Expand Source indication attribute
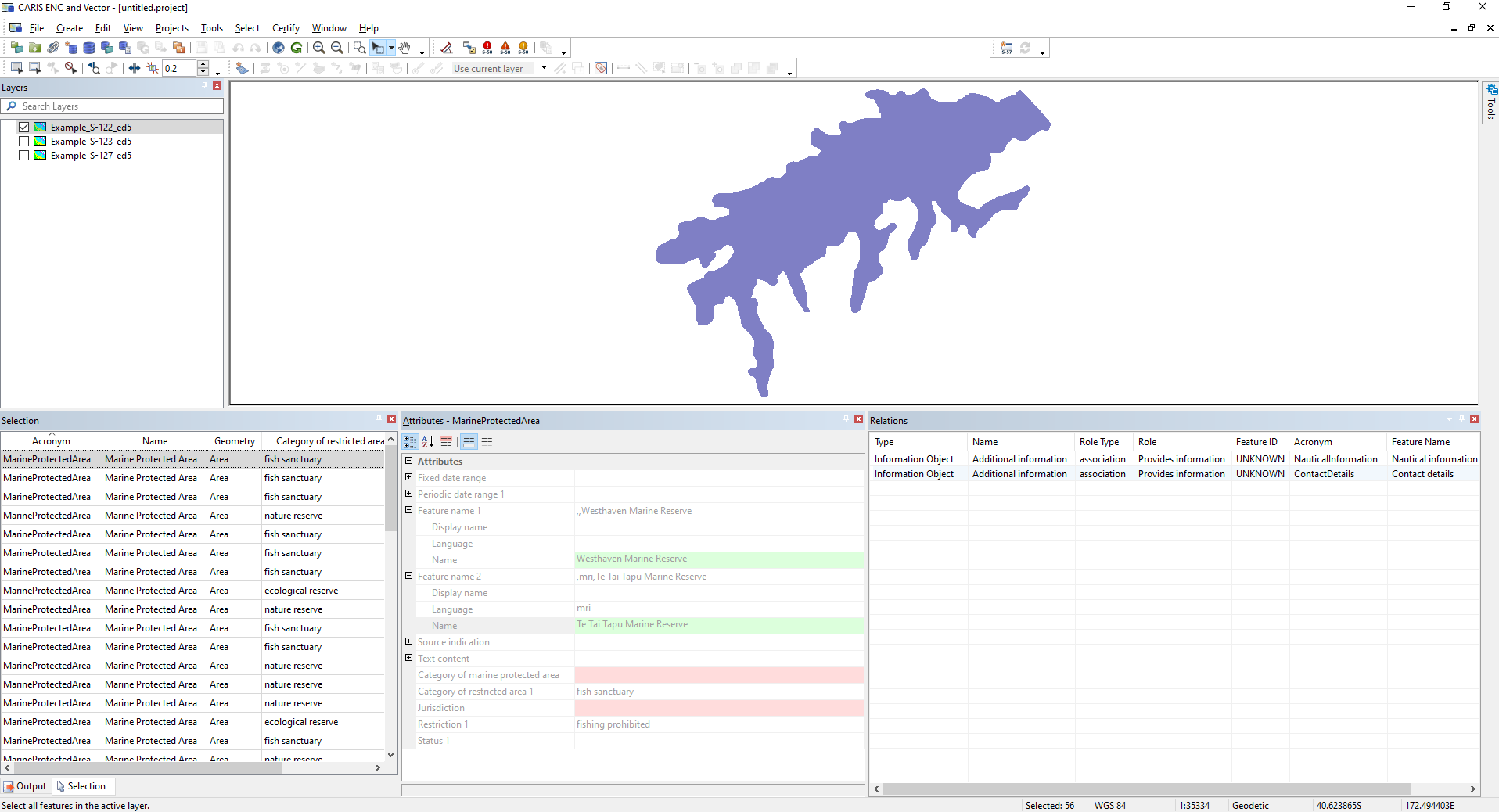 pos(408,641)
